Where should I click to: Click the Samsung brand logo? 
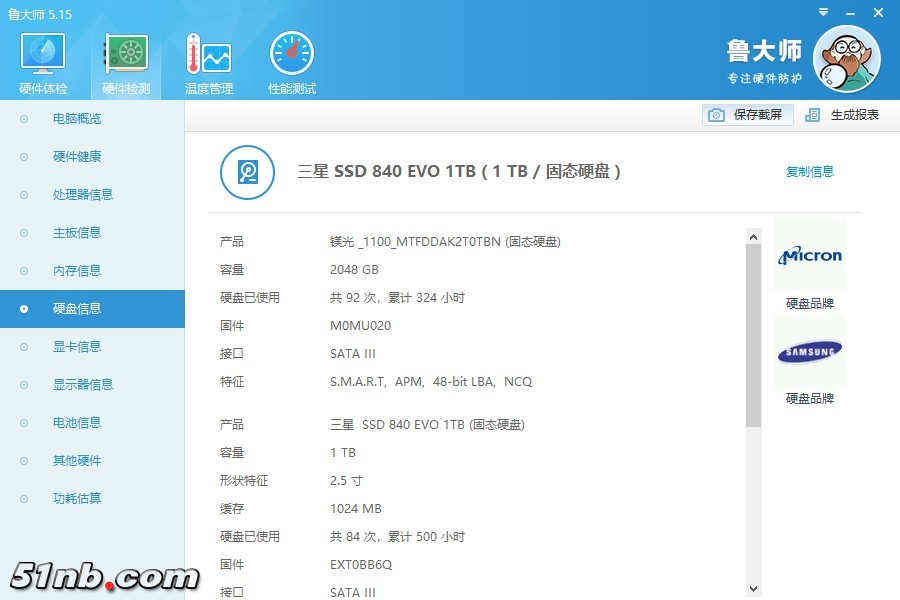coord(810,351)
